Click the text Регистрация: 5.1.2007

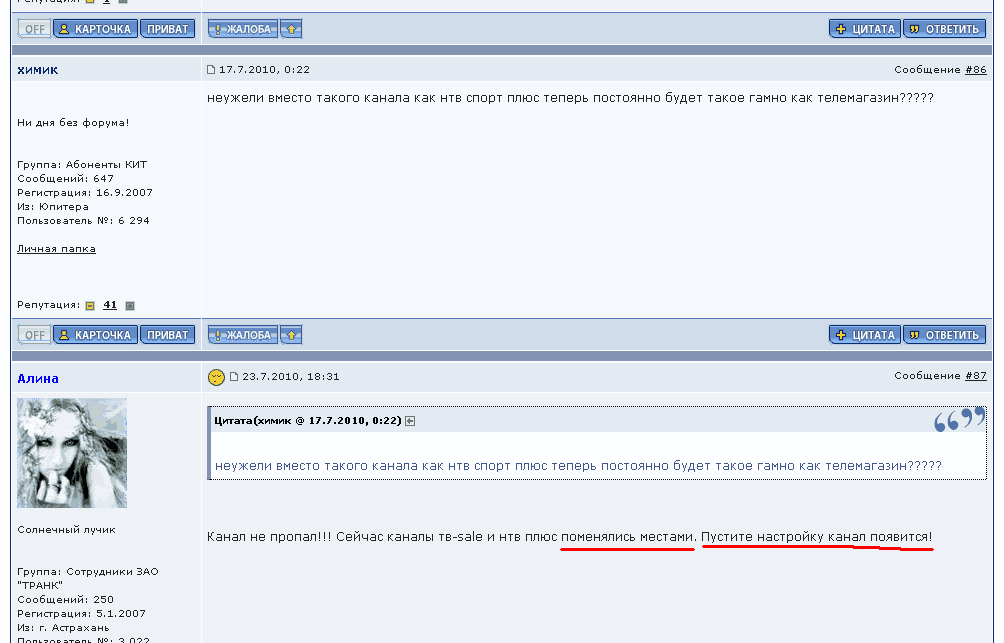[81, 614]
